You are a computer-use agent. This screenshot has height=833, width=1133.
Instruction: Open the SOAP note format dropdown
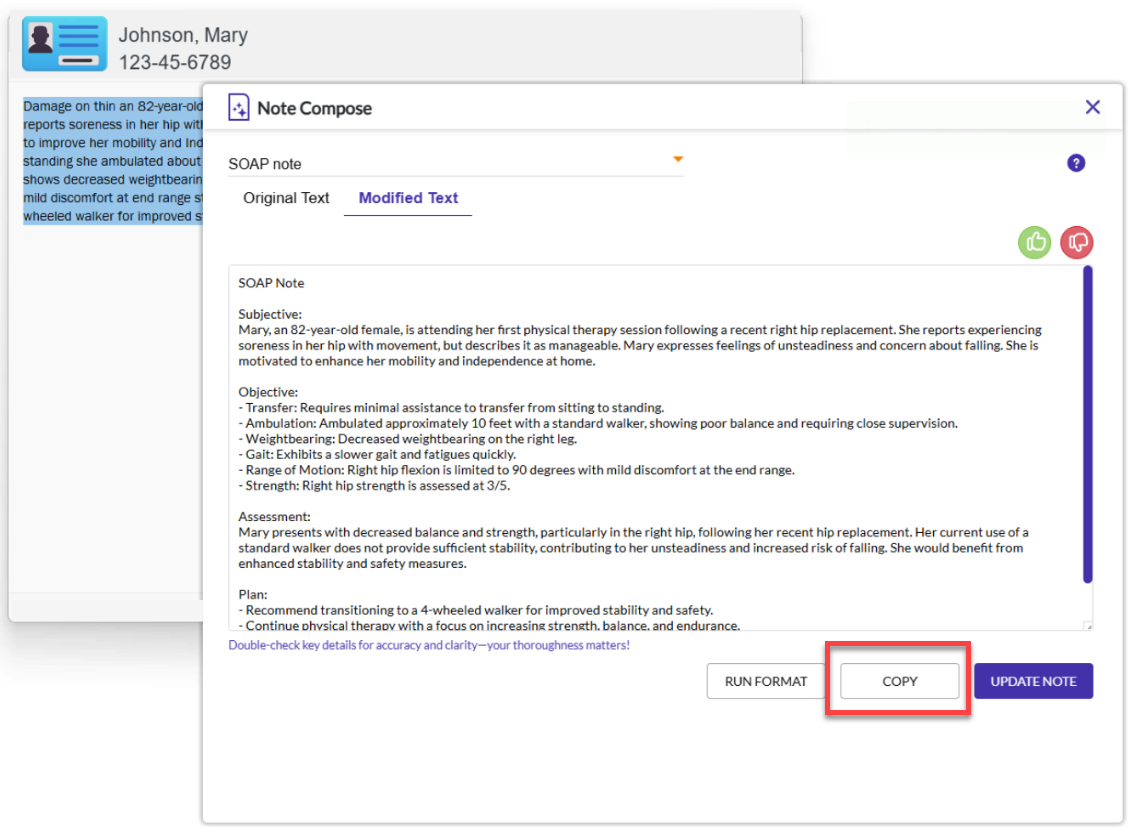(455, 163)
